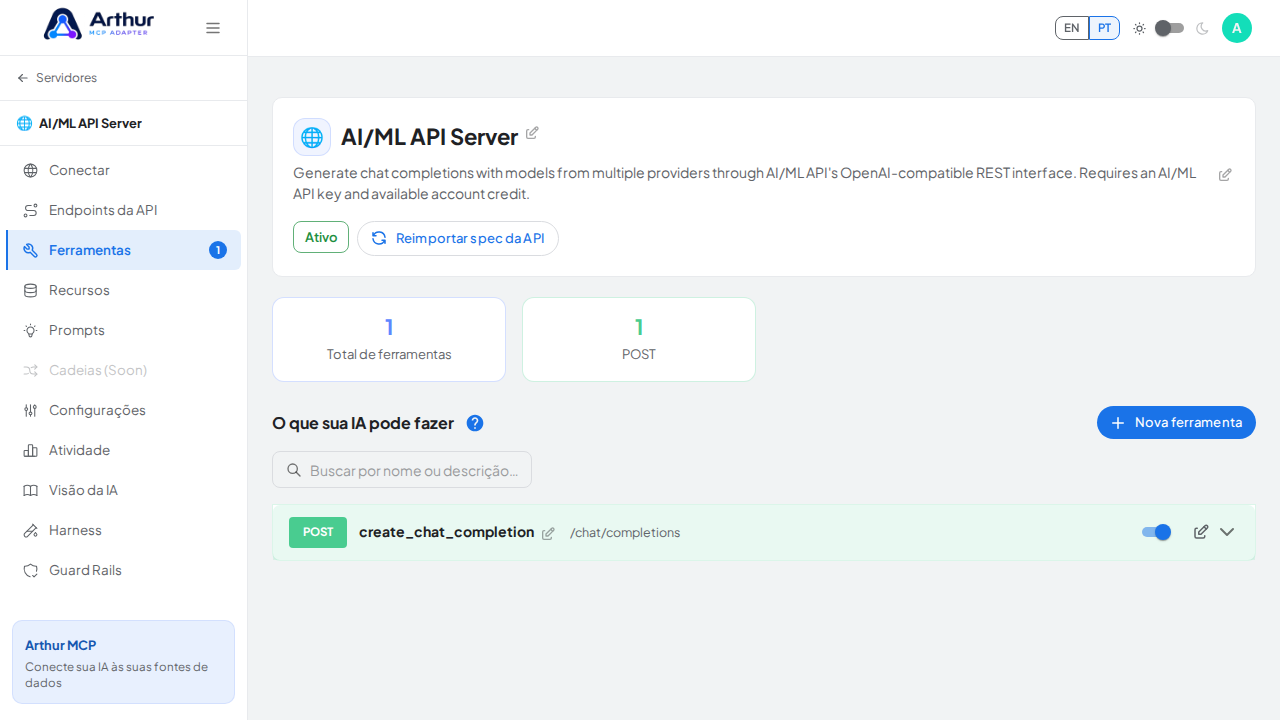Open editor for create_chat_completion tool
1280x720 pixels.
(x=1201, y=532)
